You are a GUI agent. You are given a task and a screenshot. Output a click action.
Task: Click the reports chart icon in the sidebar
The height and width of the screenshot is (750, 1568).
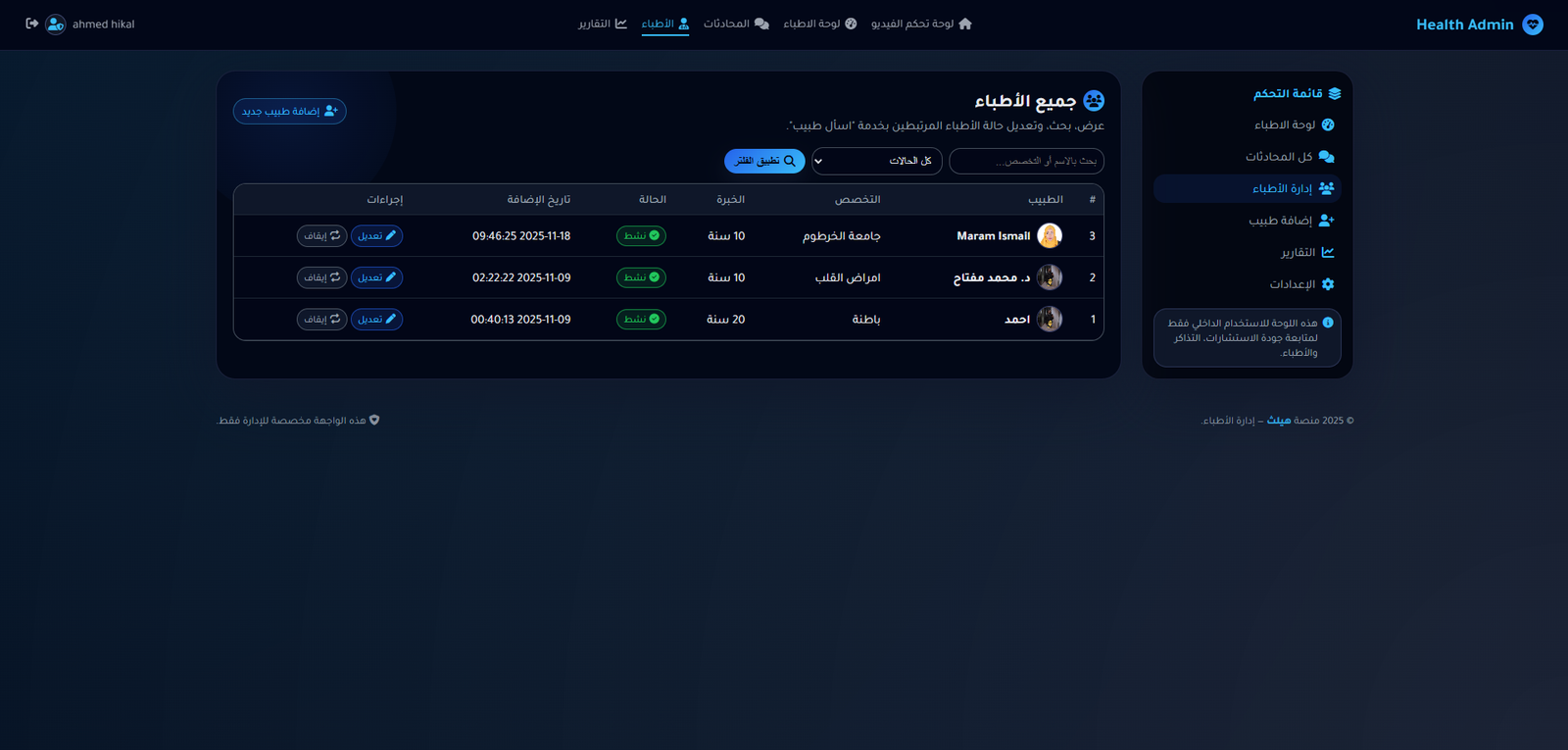(x=1328, y=253)
